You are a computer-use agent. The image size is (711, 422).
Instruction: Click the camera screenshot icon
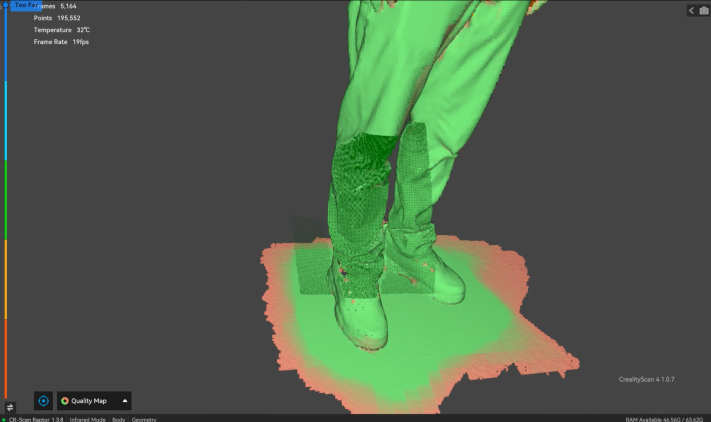click(703, 10)
